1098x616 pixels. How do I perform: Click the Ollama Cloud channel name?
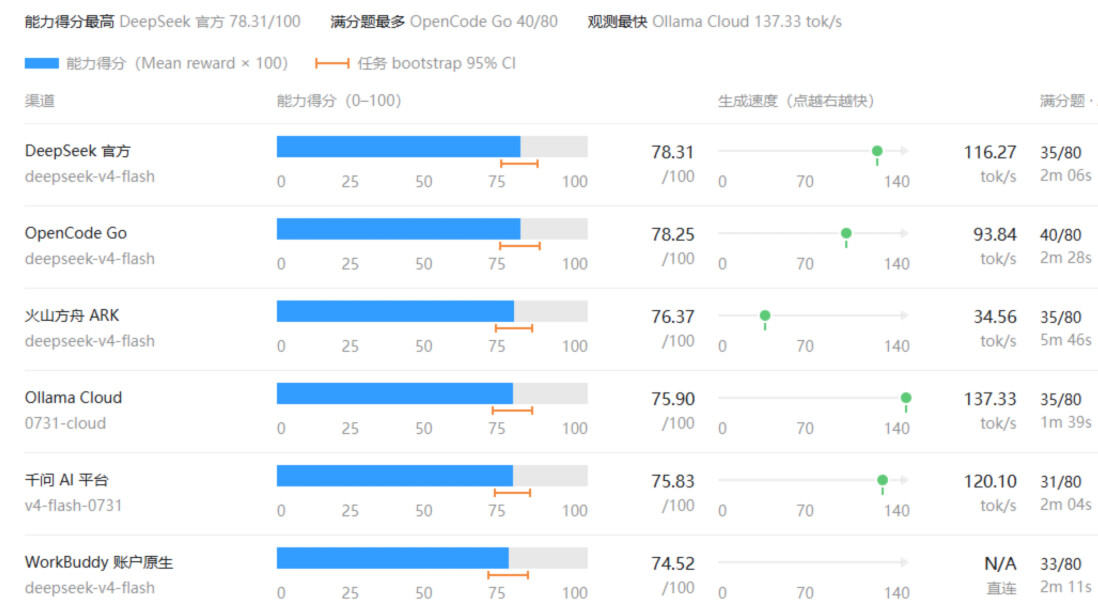74,398
